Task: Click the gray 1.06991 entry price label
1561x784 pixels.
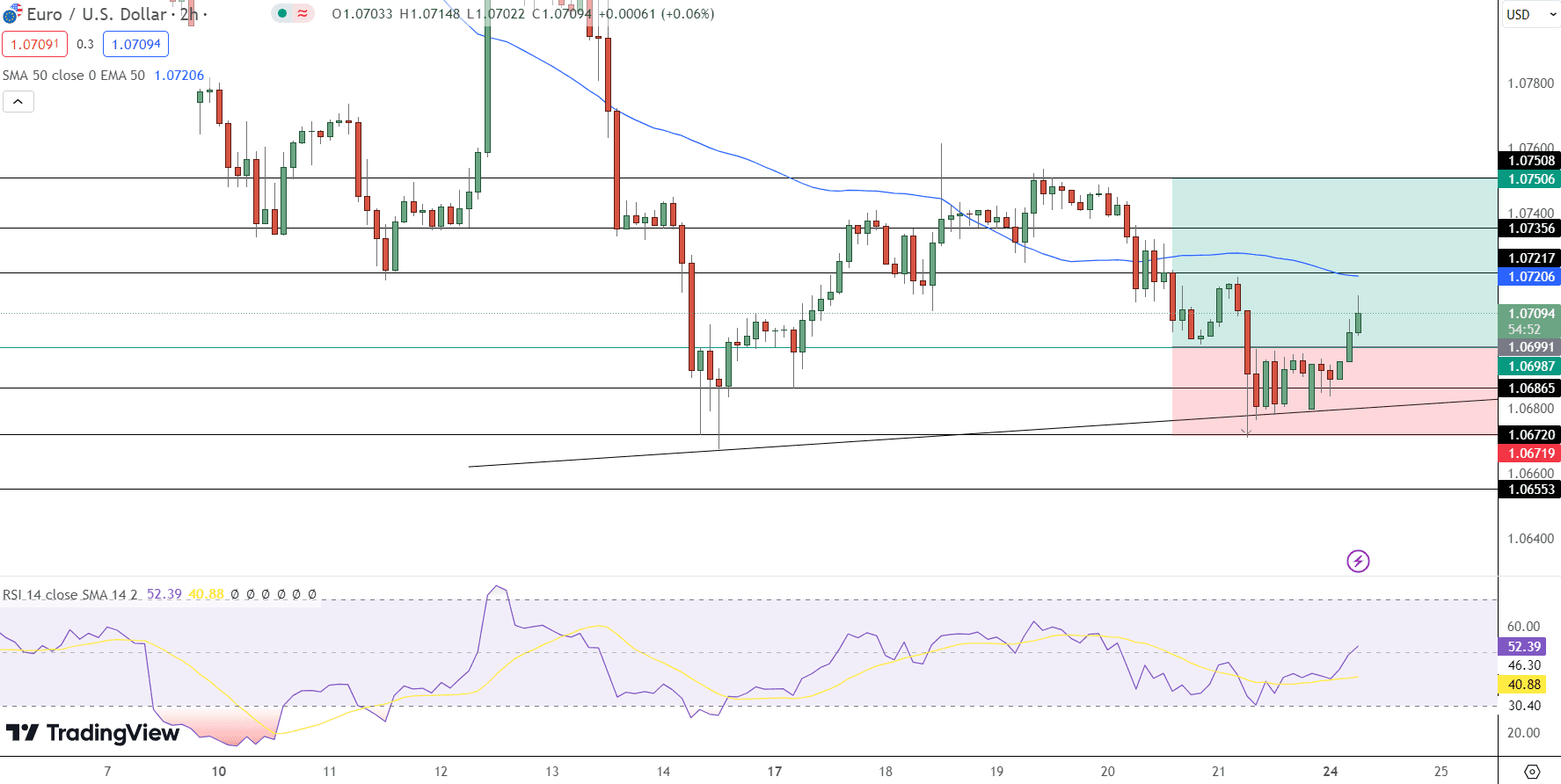Action: click(x=1531, y=347)
